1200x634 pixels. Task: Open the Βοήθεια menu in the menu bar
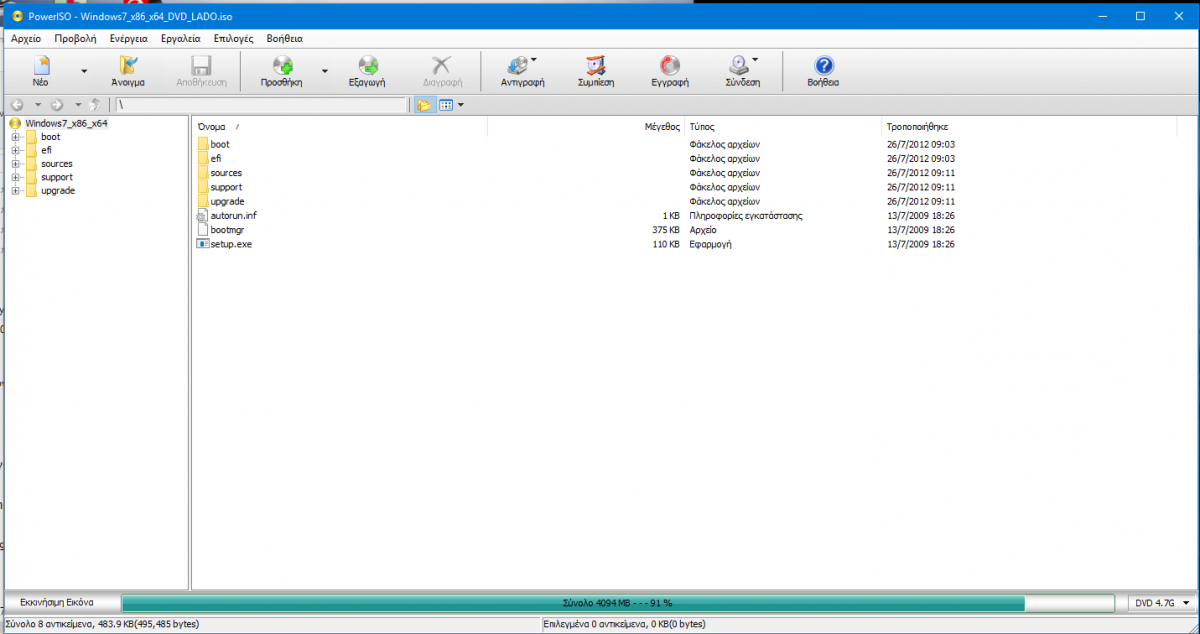tap(285, 38)
